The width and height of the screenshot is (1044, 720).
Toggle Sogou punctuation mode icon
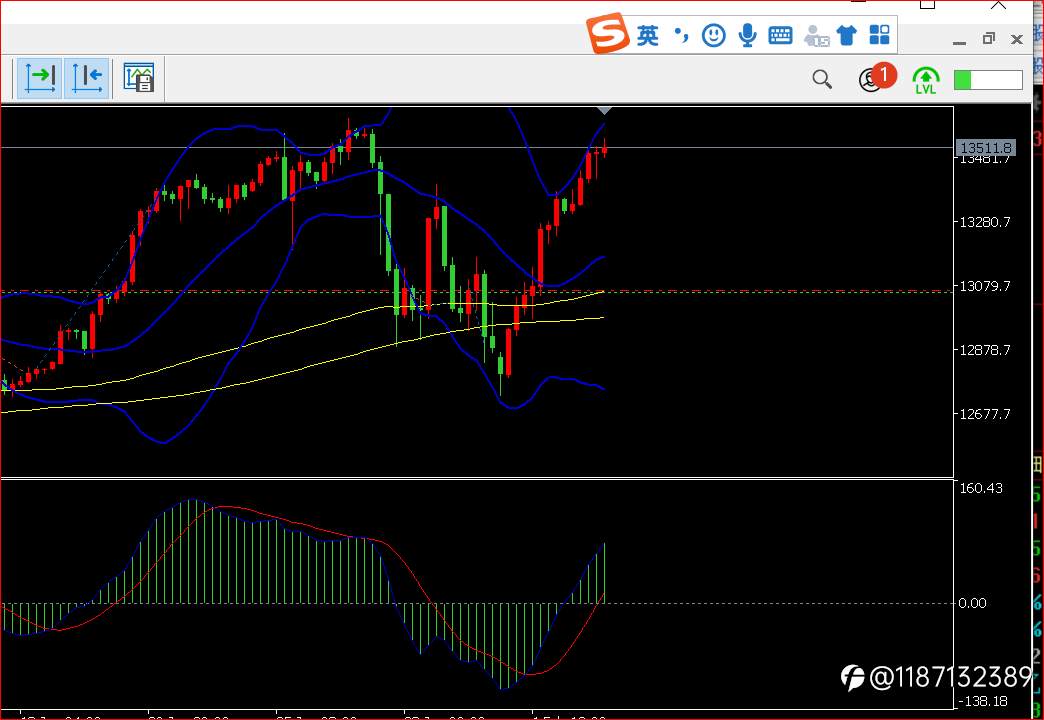point(680,35)
